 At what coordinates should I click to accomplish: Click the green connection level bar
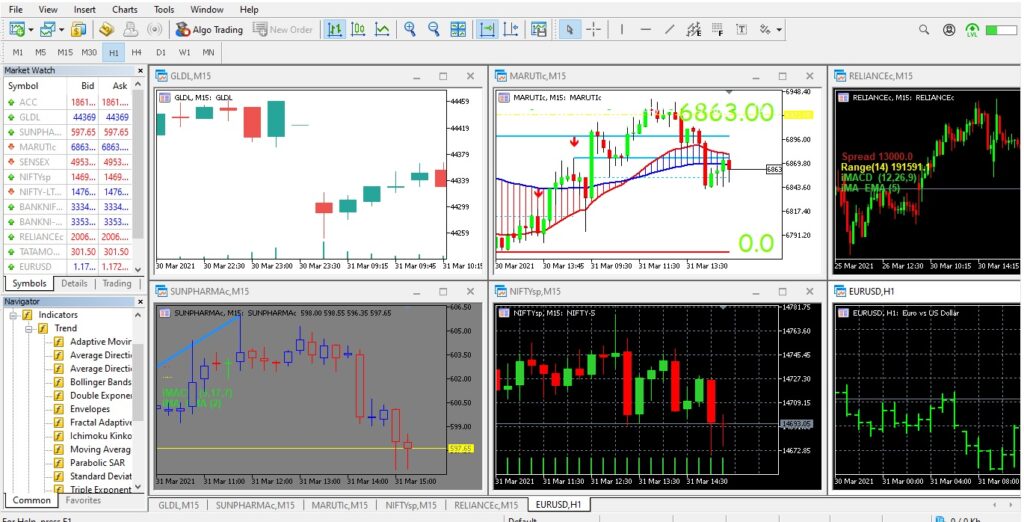pos(1001,30)
